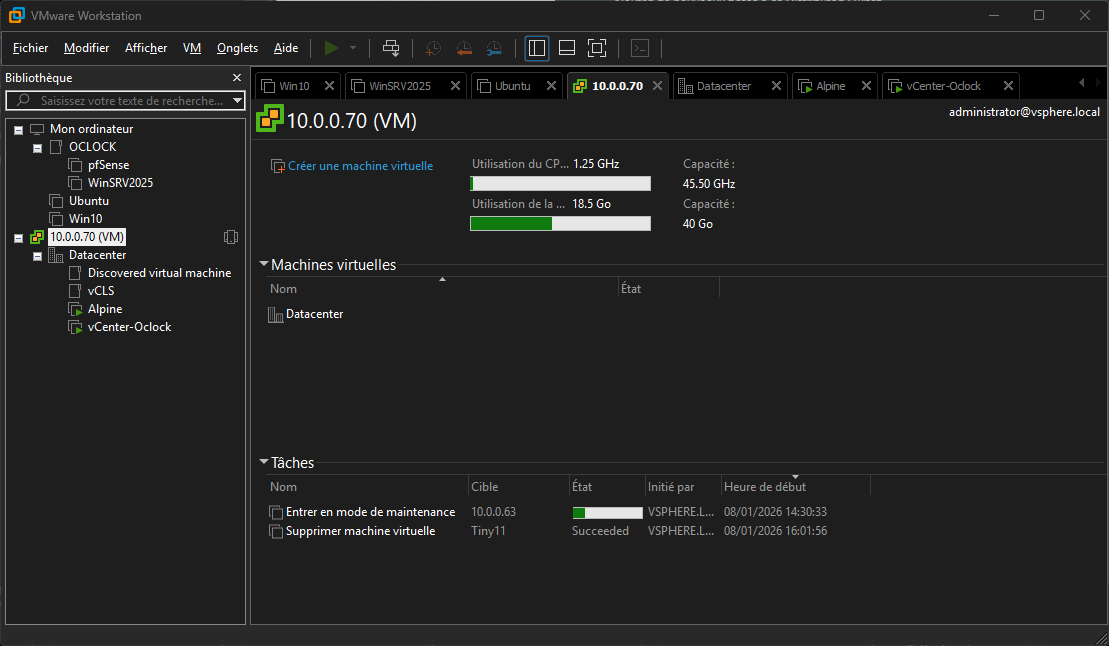Open the snapshot manager wrench icon

(x=495, y=48)
